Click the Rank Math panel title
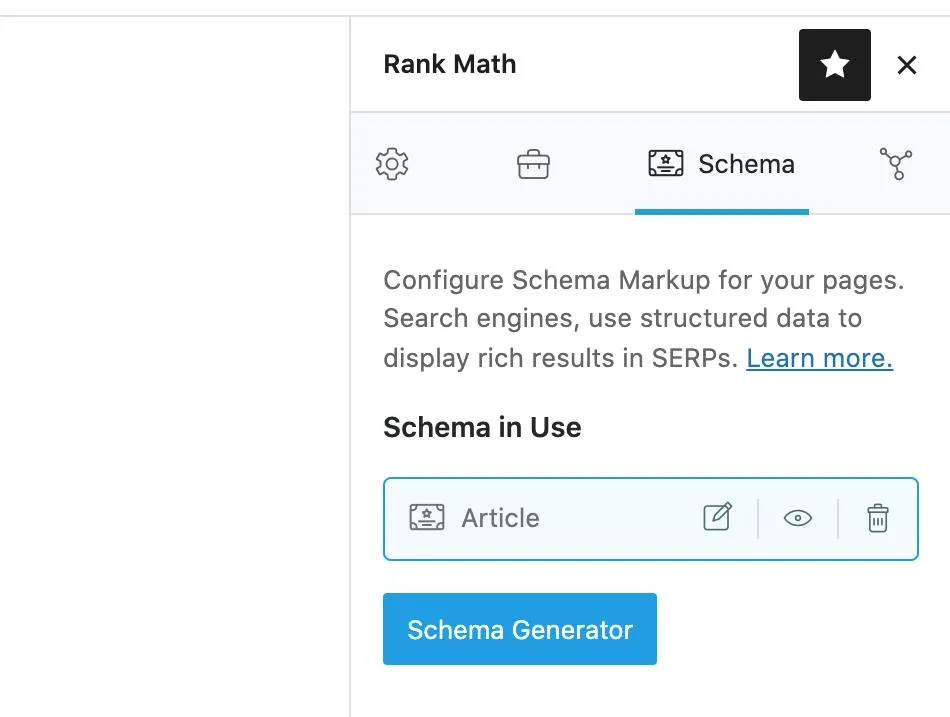The image size is (950, 717). (449, 64)
